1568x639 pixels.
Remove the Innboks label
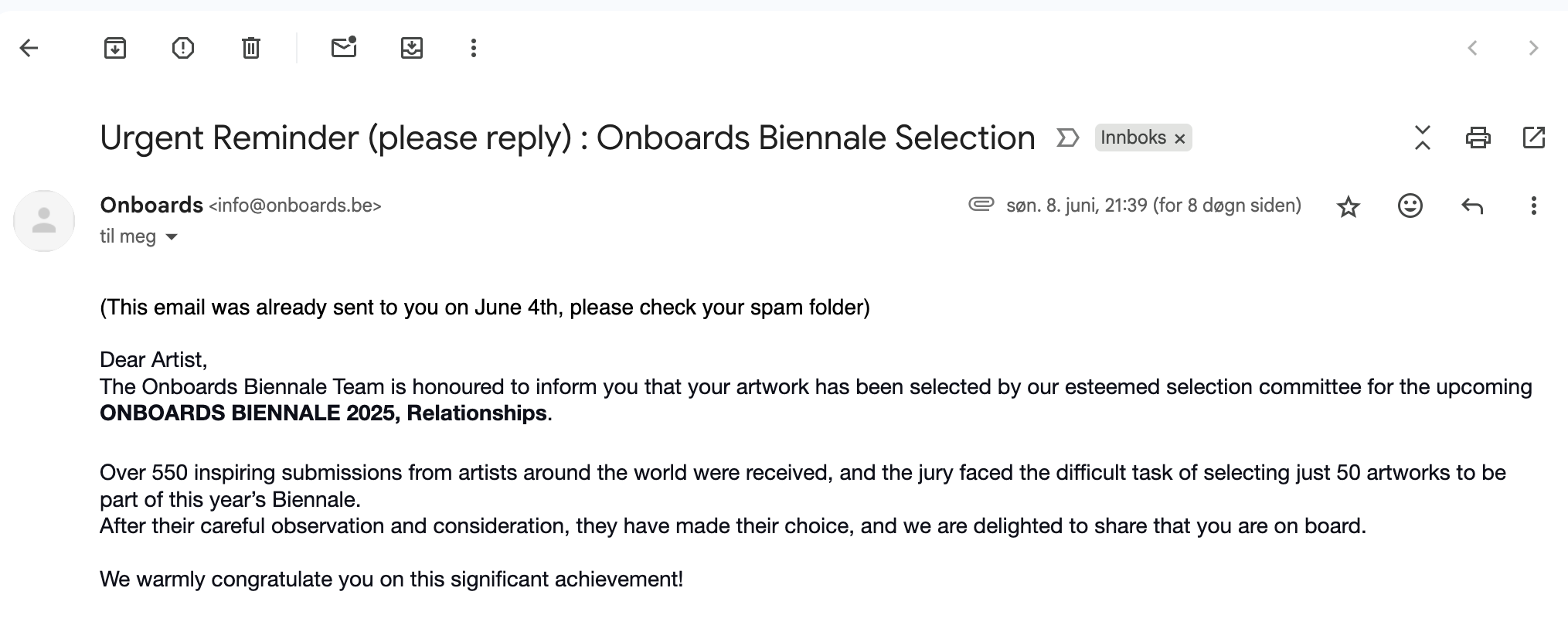1180,139
